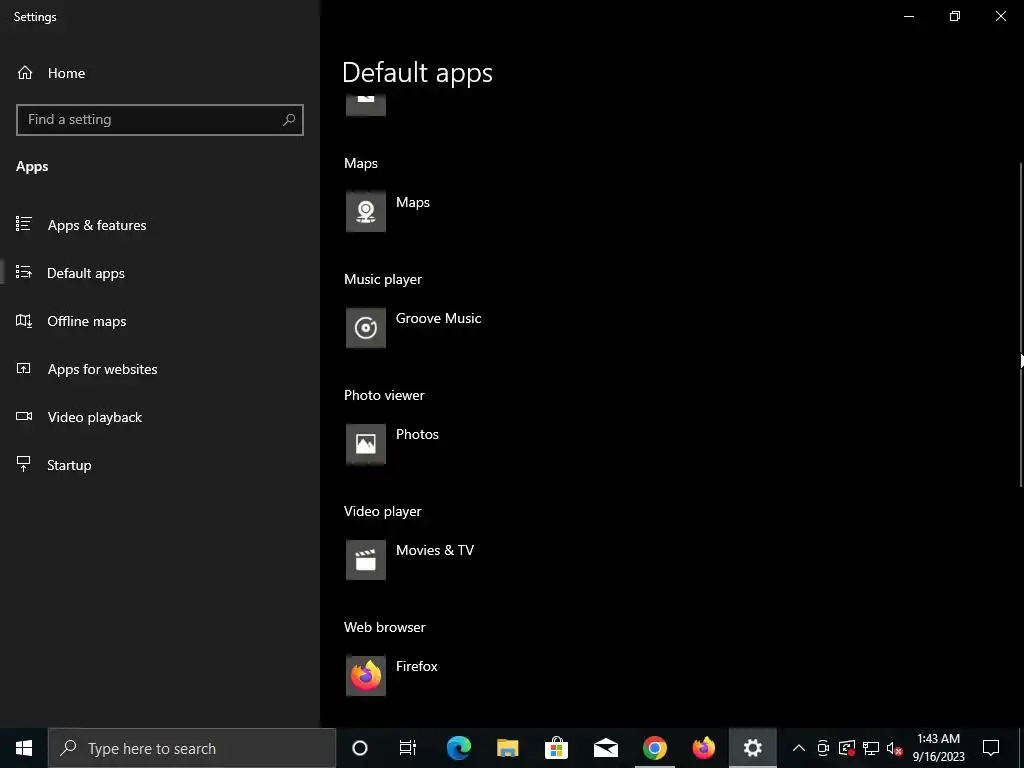Click the Firefox default browser icon
The width and height of the screenshot is (1024, 768).
(x=366, y=676)
